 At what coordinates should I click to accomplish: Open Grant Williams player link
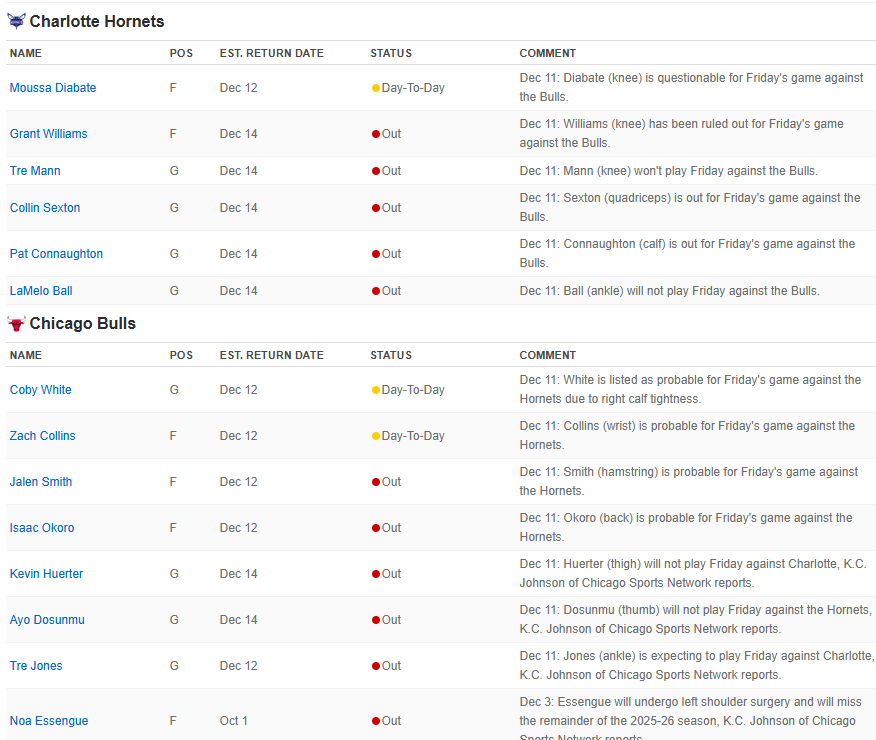click(49, 134)
